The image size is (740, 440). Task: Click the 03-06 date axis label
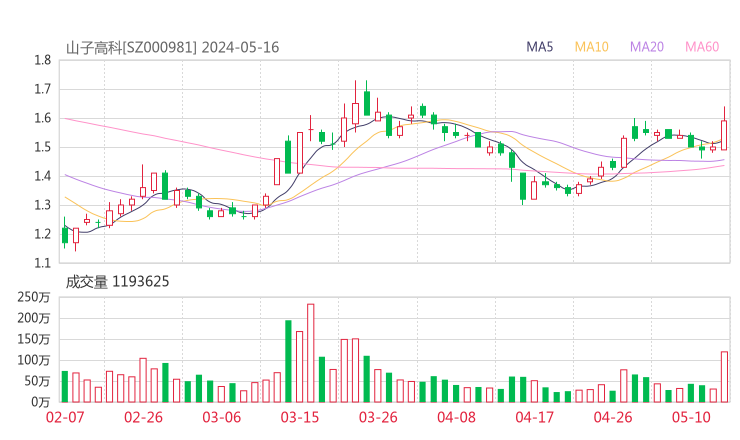tap(221, 417)
